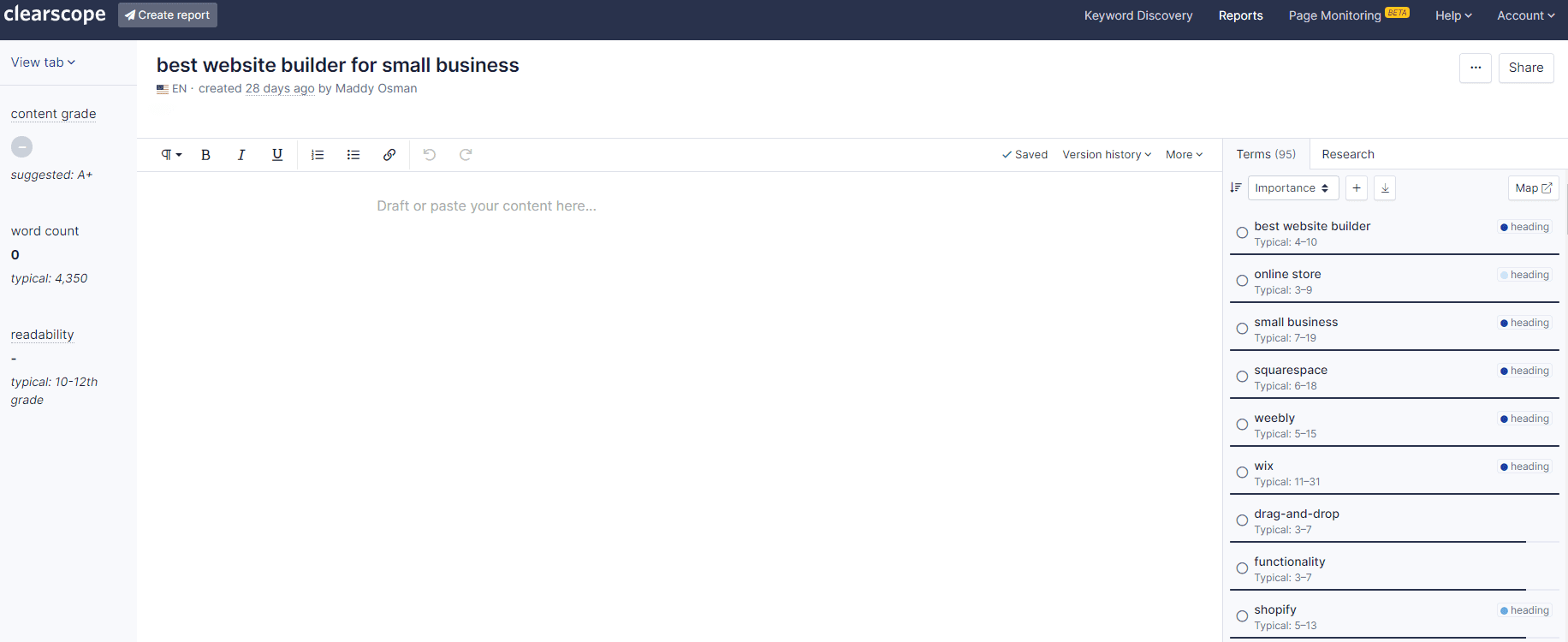Switch to the Research tab
This screenshot has width=1568, height=642.
tap(1348, 154)
